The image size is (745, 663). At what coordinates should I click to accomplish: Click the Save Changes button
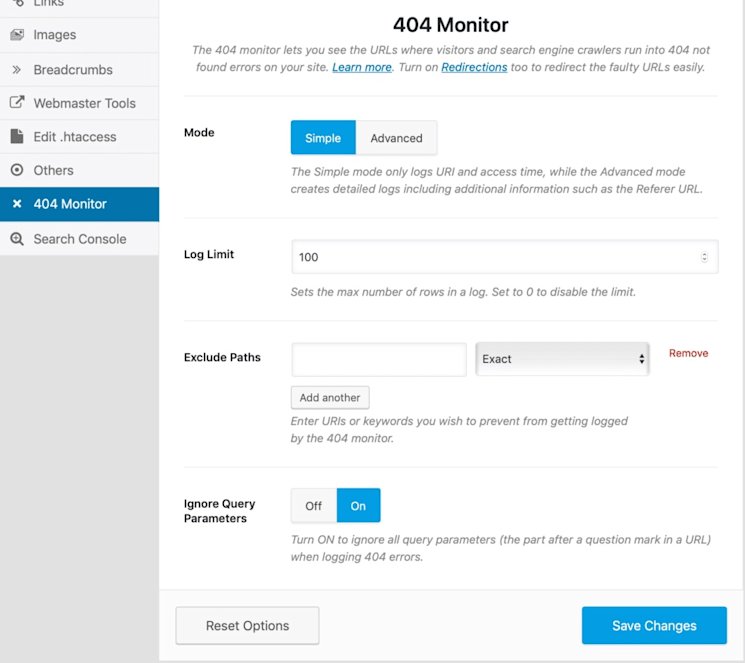tap(654, 625)
